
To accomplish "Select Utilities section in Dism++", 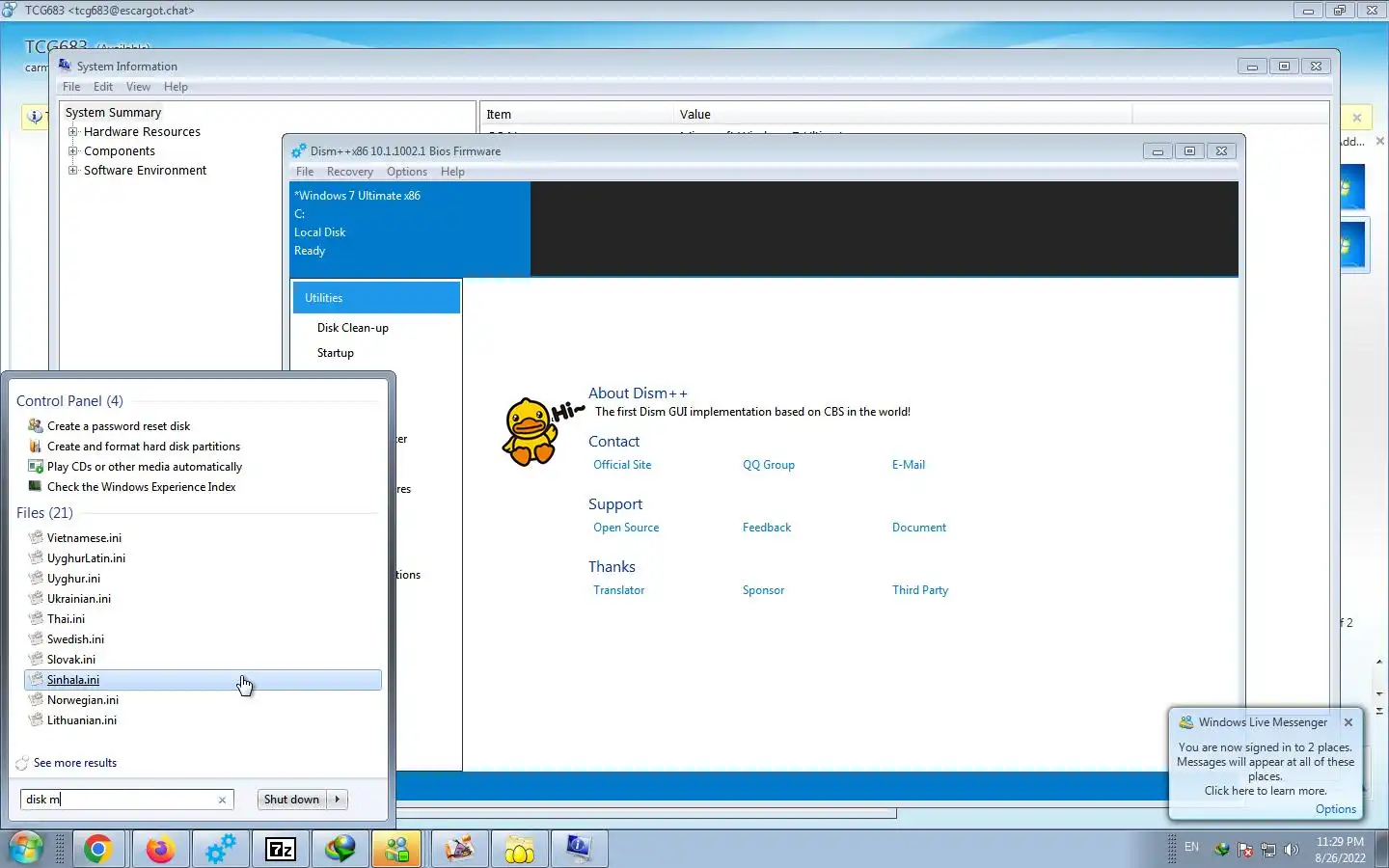I will 376,298.
